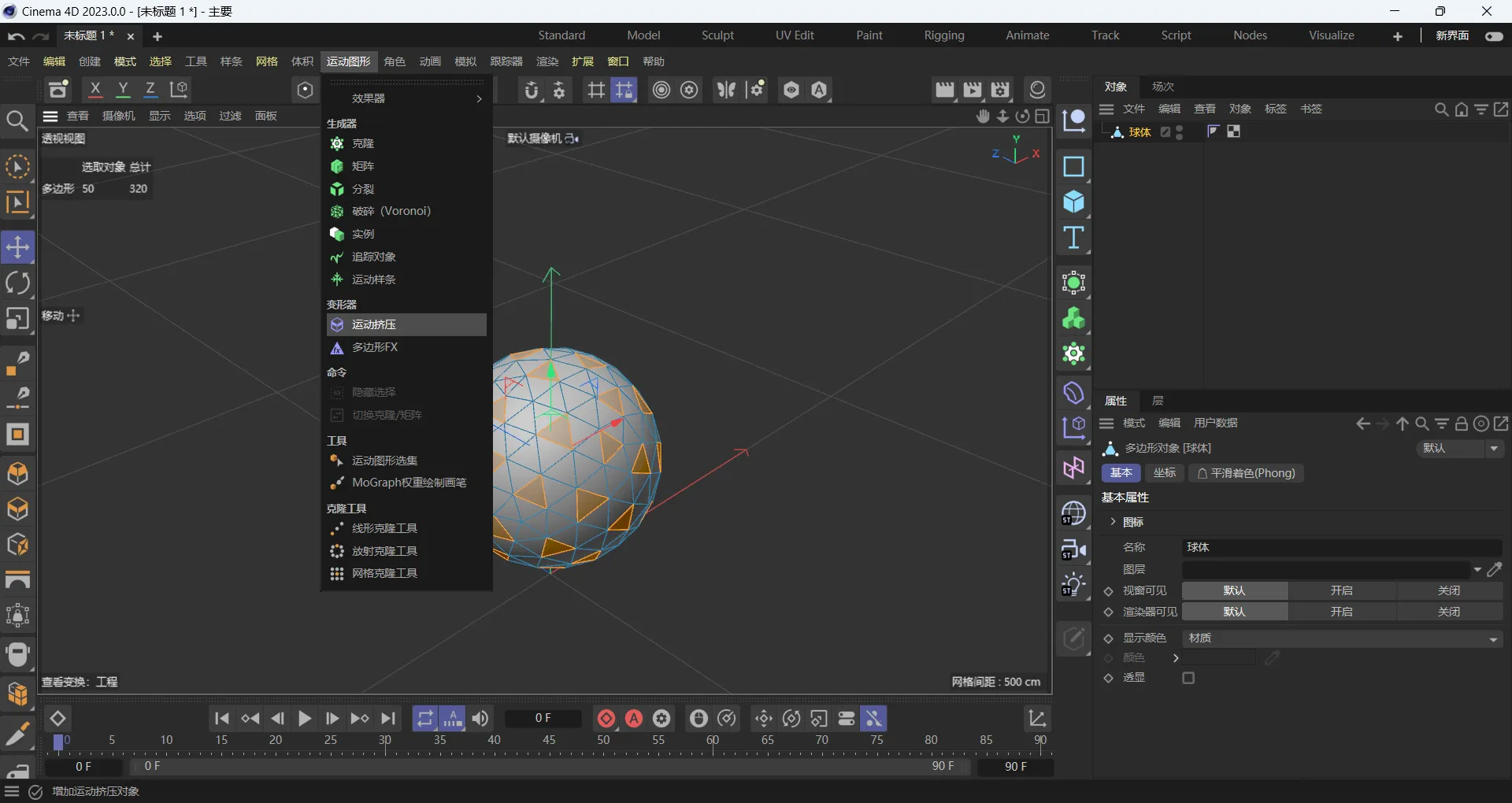Select the Rotate tool in left toolbar

(x=17, y=283)
